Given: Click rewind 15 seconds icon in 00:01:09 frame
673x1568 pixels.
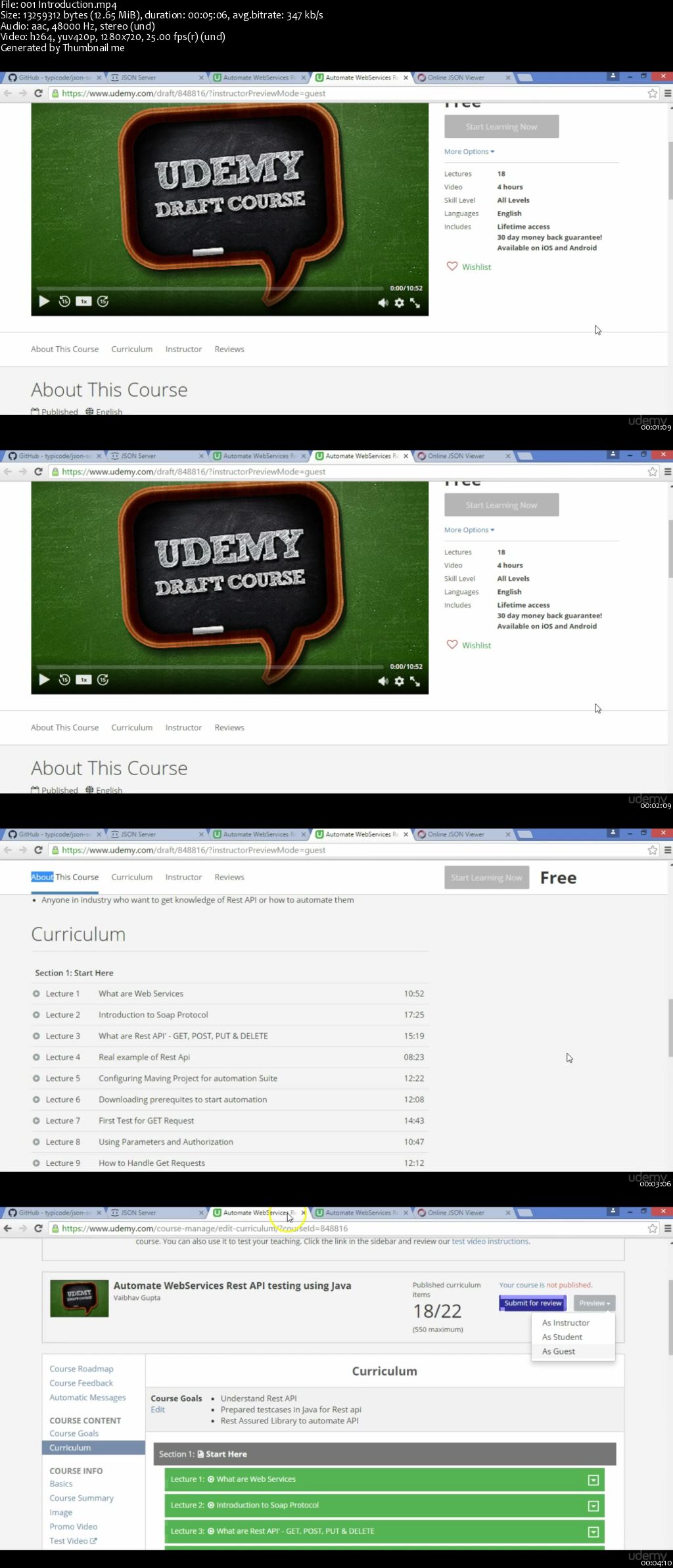Looking at the screenshot, I should click(x=64, y=301).
